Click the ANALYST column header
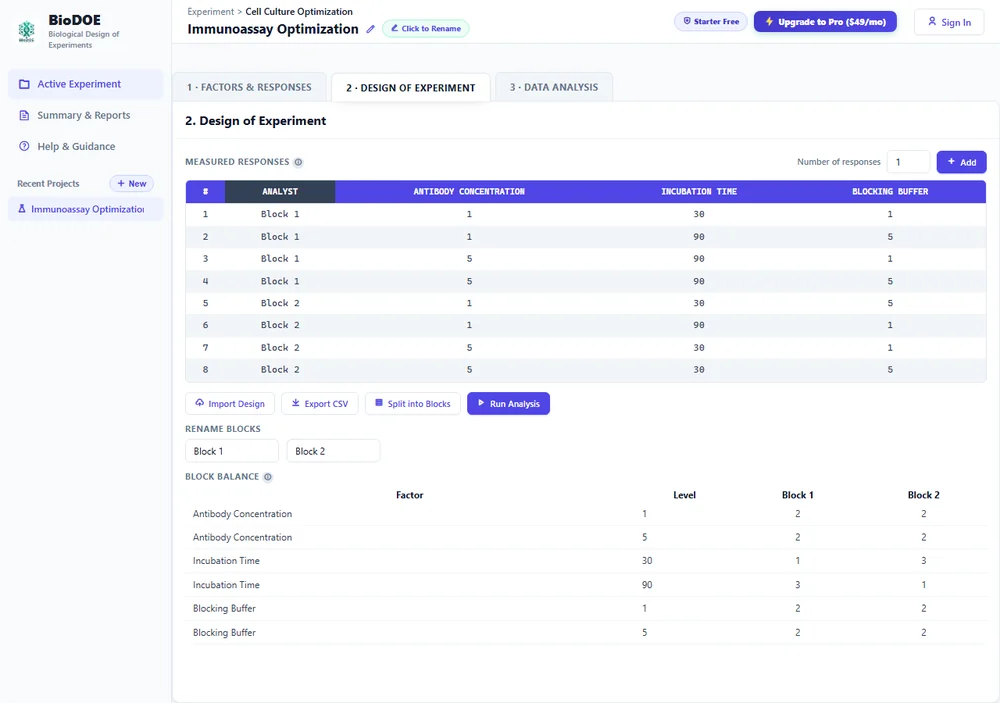1000x703 pixels. point(280,191)
